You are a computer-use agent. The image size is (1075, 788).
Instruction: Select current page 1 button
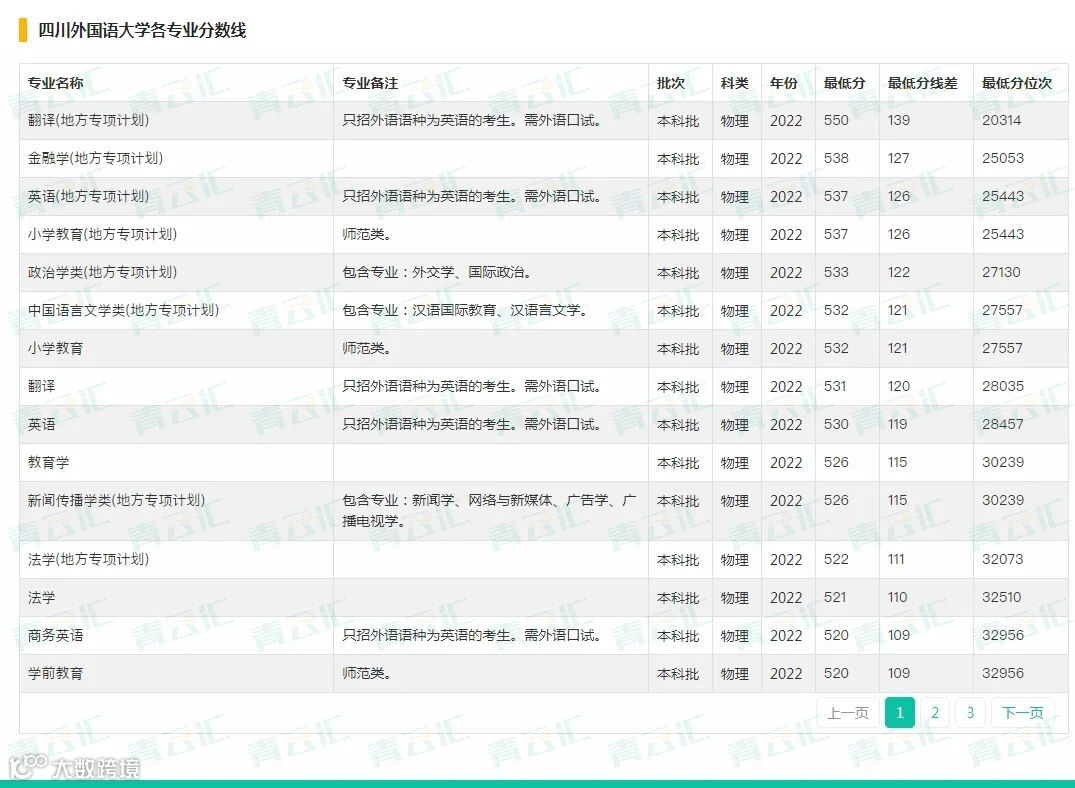pos(899,713)
